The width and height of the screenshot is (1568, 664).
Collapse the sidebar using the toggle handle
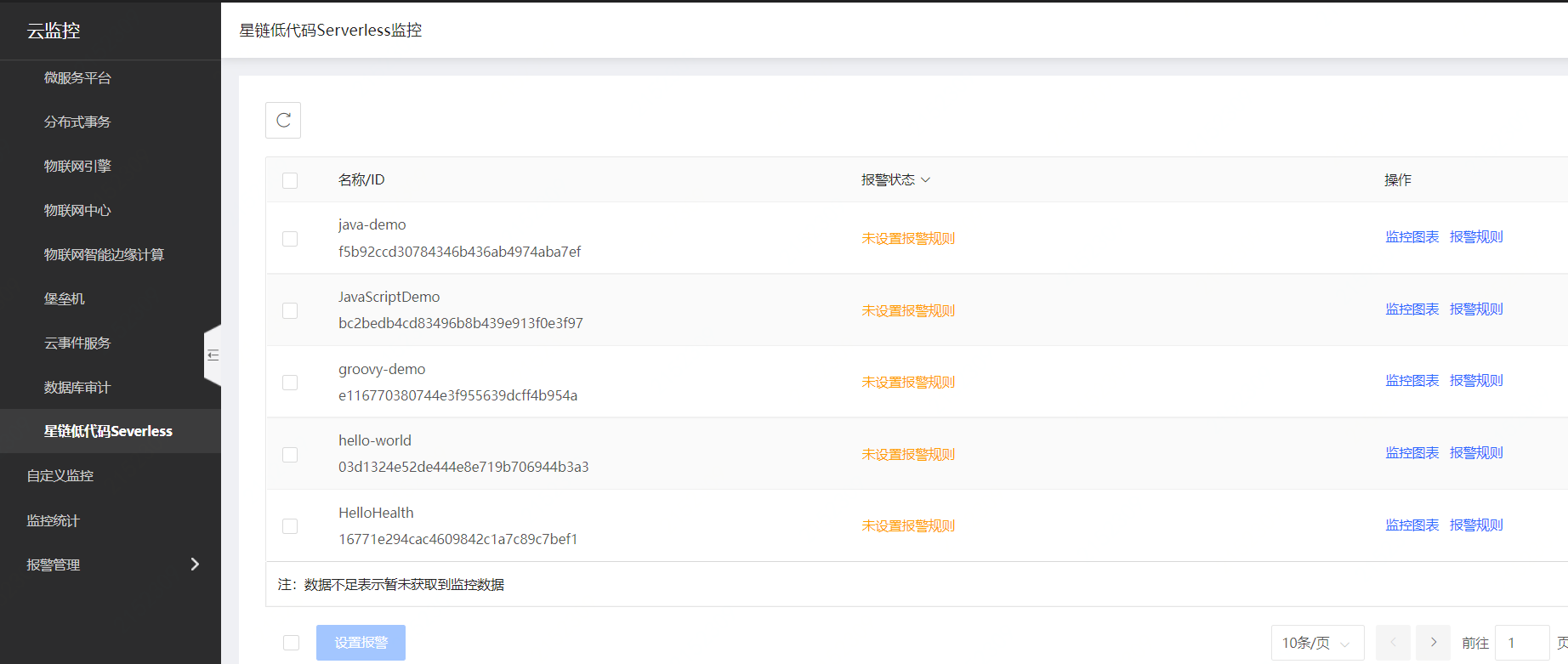213,355
